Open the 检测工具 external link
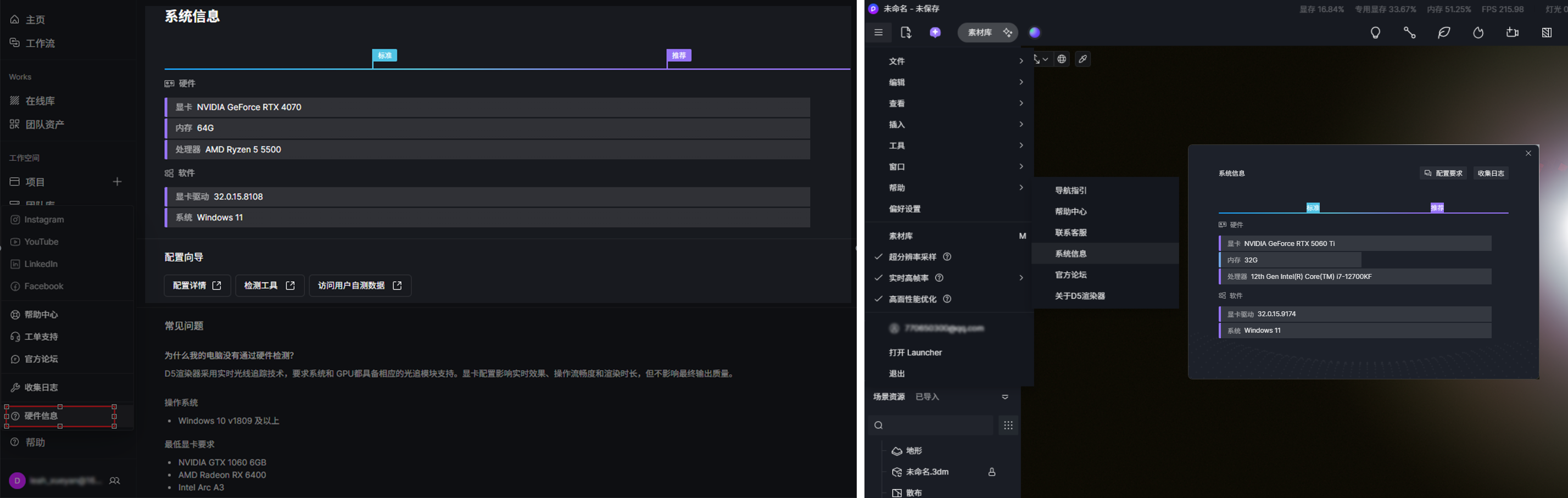 pos(270,286)
